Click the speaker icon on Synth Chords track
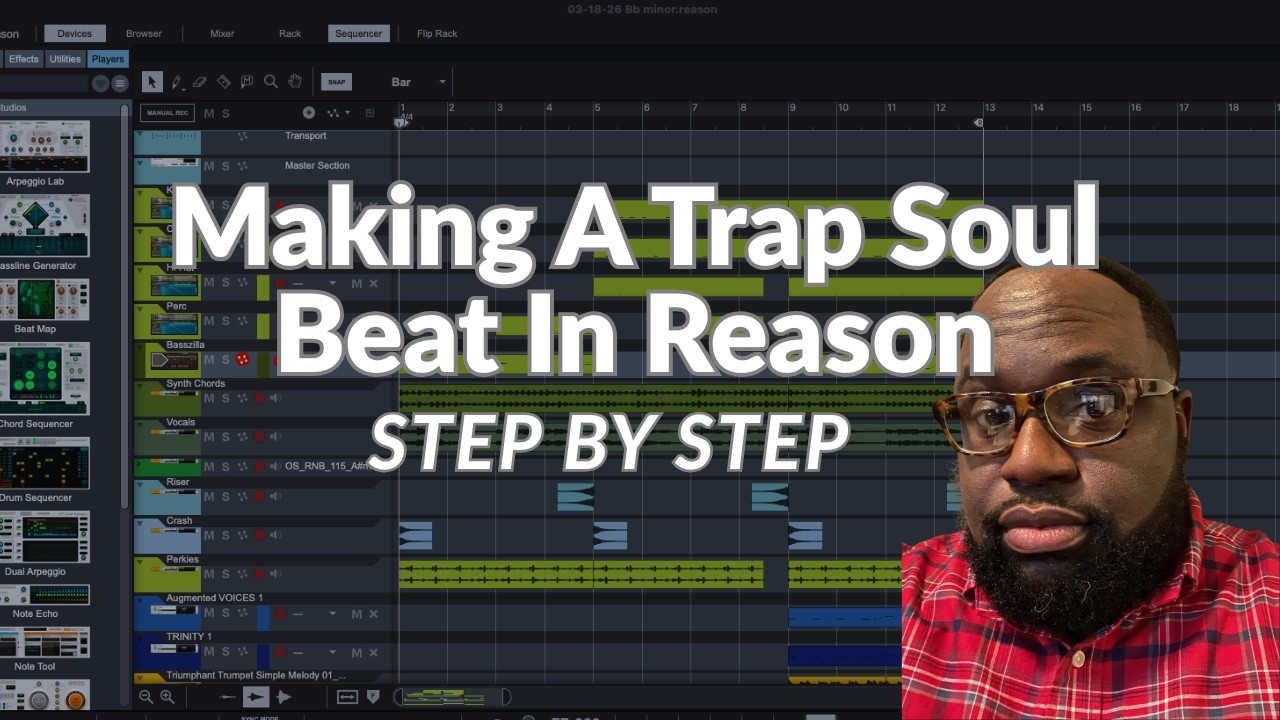Image resolution: width=1280 pixels, height=720 pixels. [275, 398]
